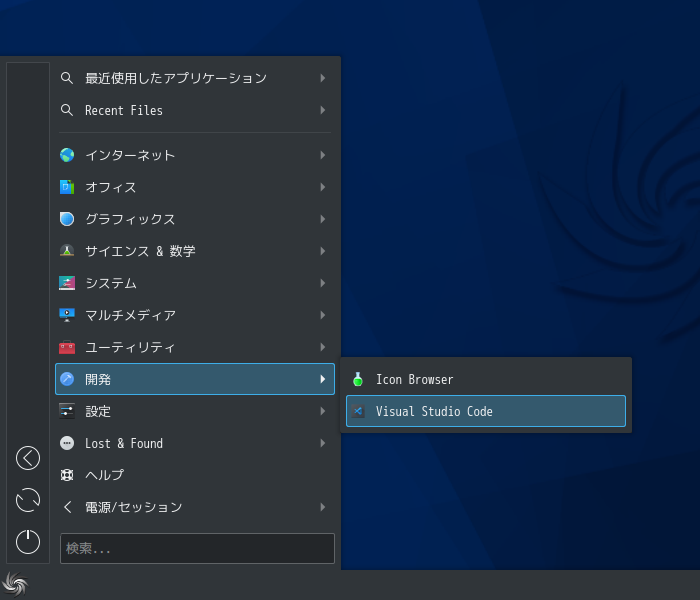Click the arrow on highlighted 開発 entry
Screen dimensions: 700x600
click(323, 379)
